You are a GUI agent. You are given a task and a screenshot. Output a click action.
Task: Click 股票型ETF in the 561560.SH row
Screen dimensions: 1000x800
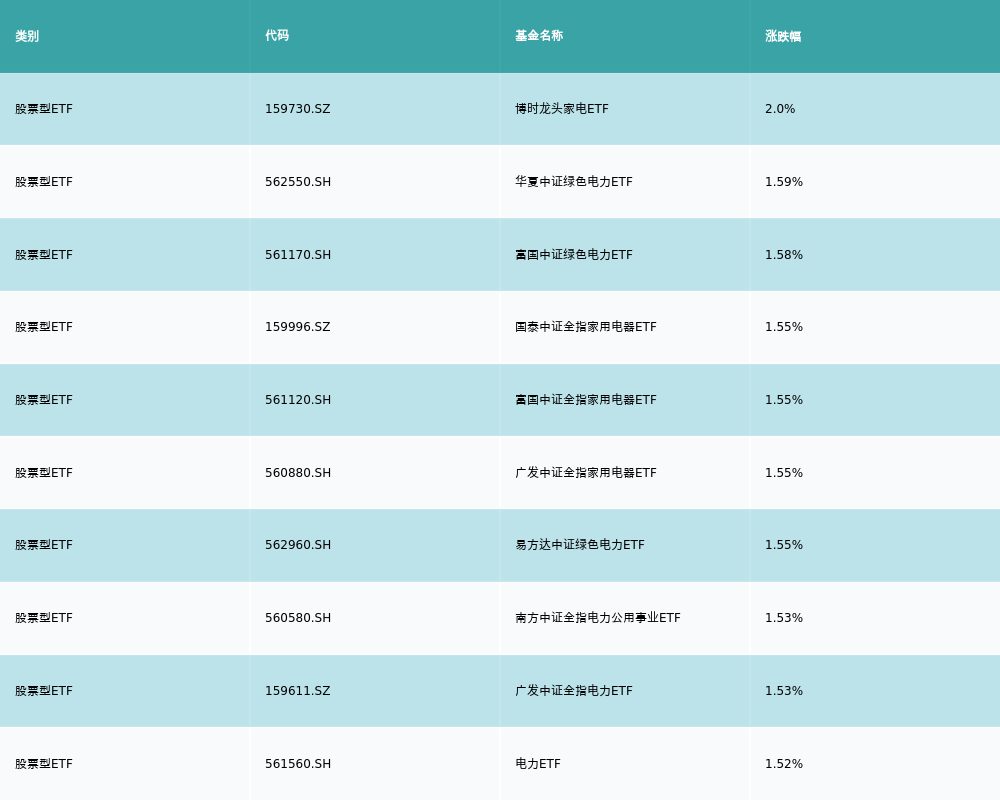[44, 764]
